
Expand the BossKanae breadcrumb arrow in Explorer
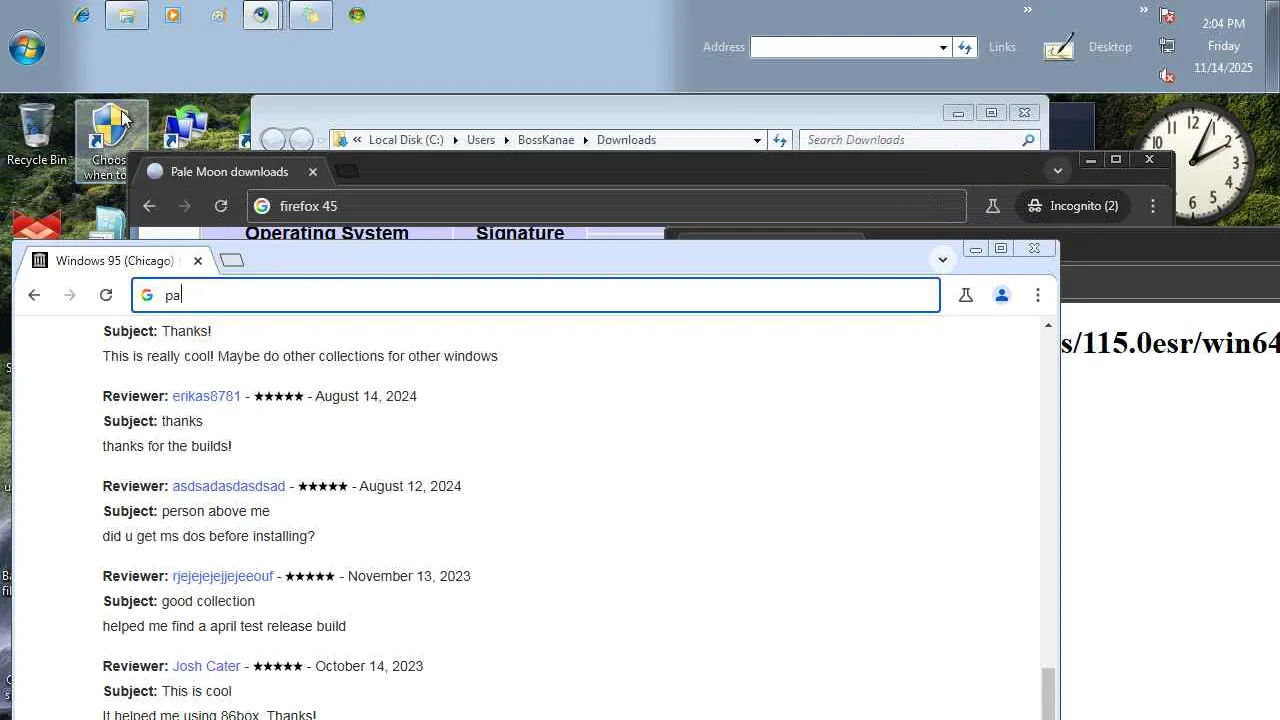point(586,140)
